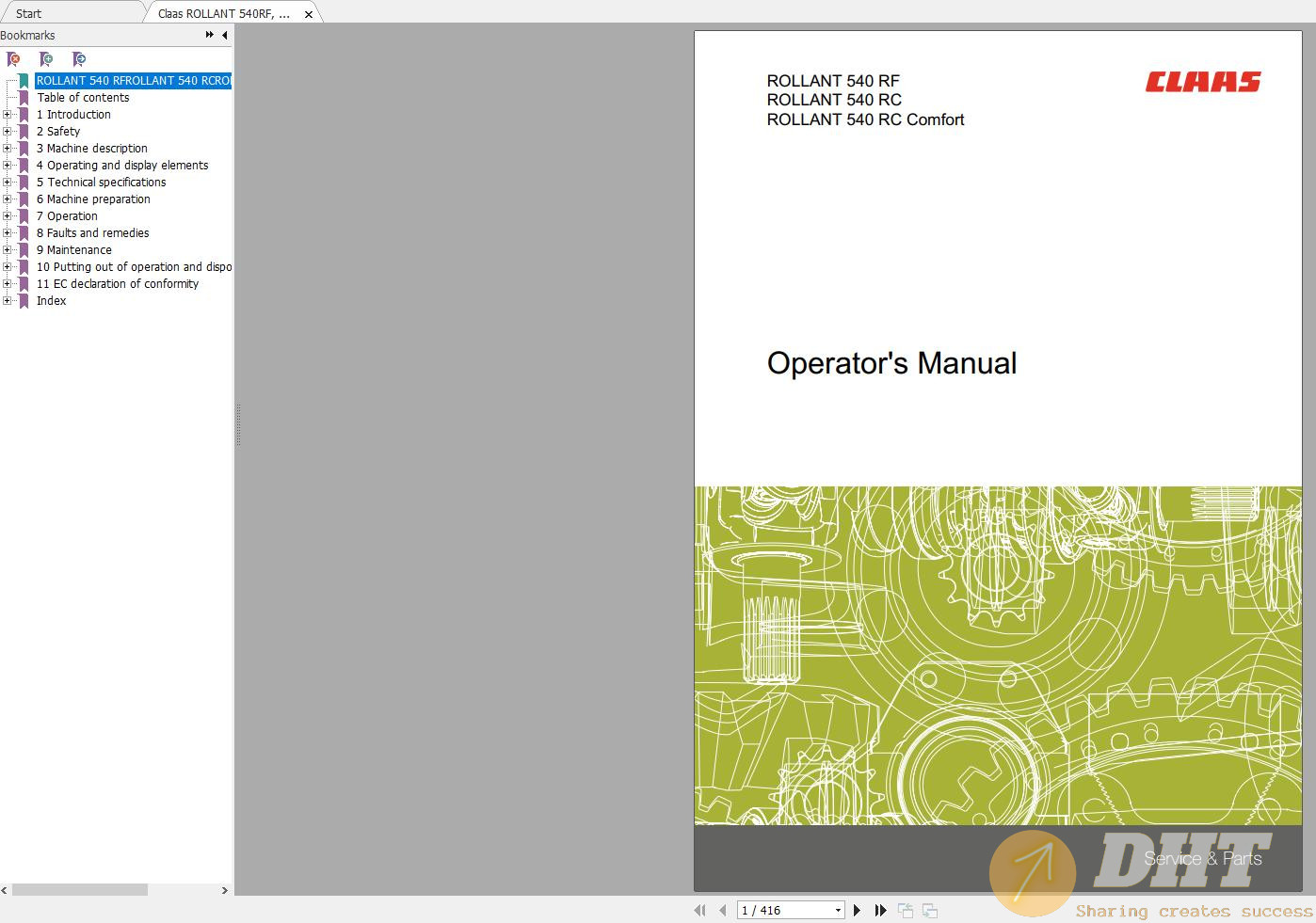This screenshot has width=1316, height=923.
Task: Expand the 7 Operation bookmark
Action: [x=8, y=216]
